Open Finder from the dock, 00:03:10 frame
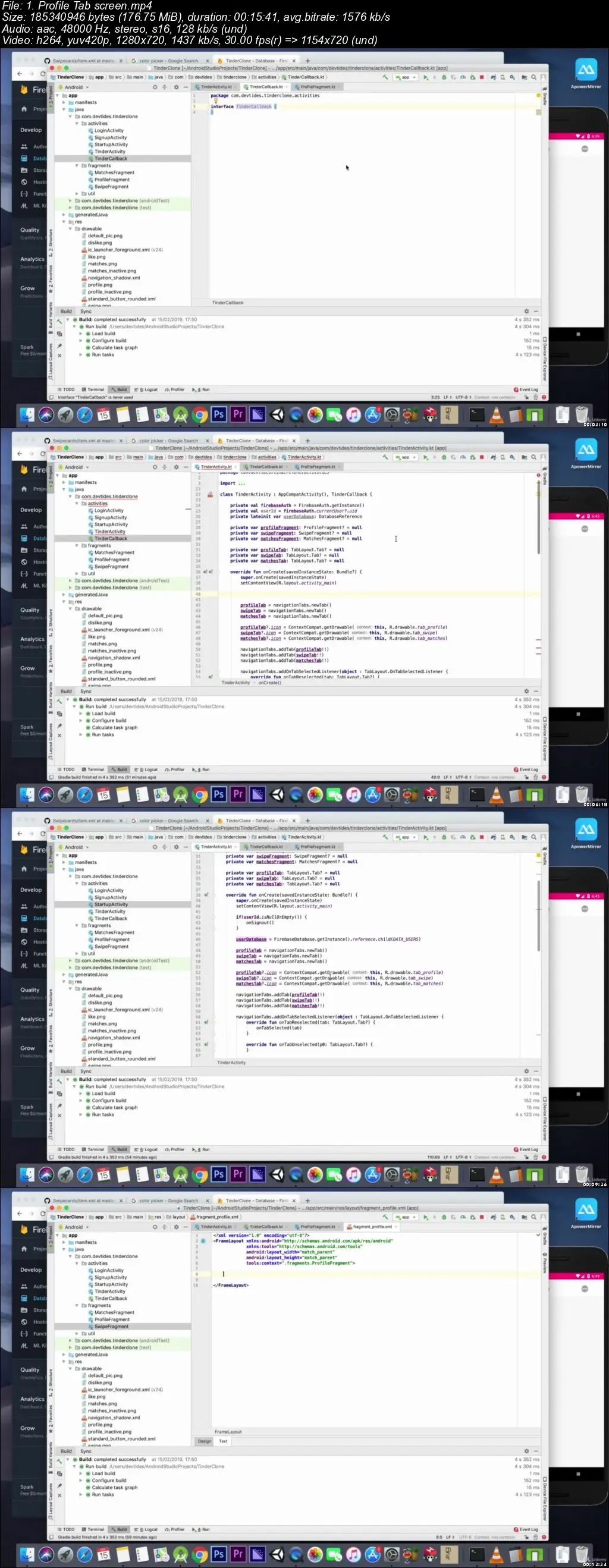 click(x=27, y=415)
